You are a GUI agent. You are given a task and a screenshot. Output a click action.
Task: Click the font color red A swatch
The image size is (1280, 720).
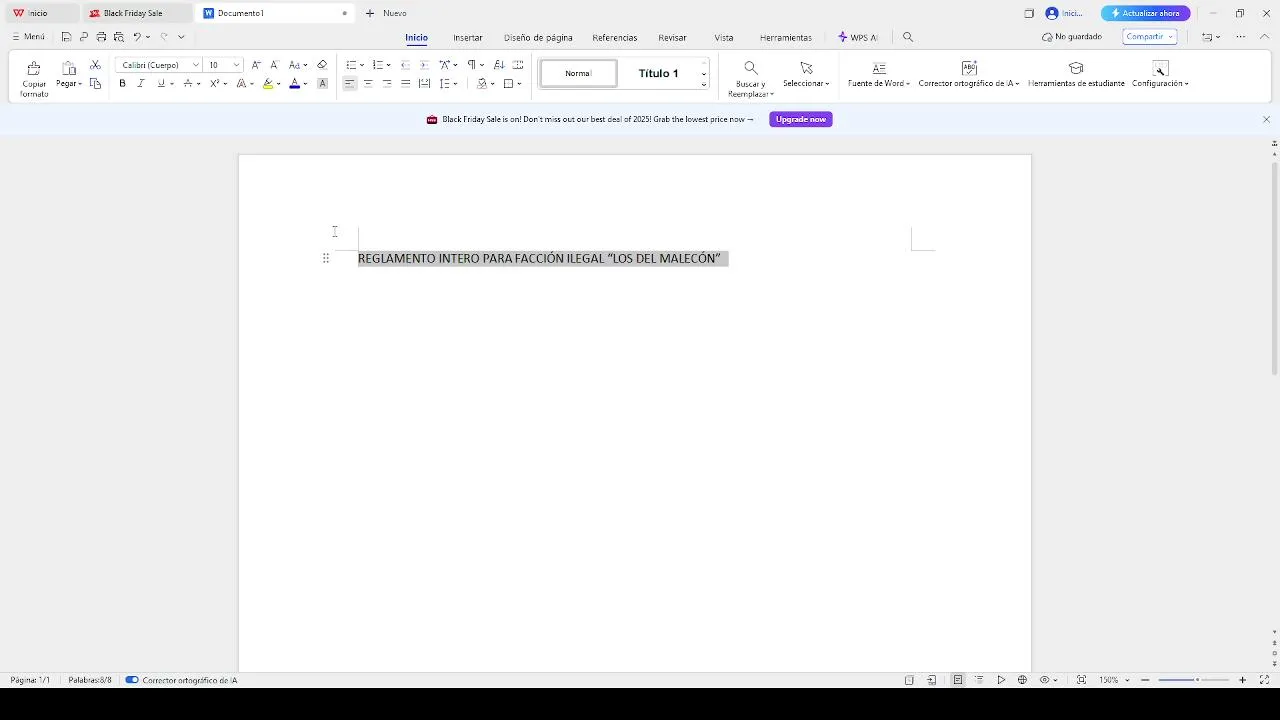tap(294, 84)
